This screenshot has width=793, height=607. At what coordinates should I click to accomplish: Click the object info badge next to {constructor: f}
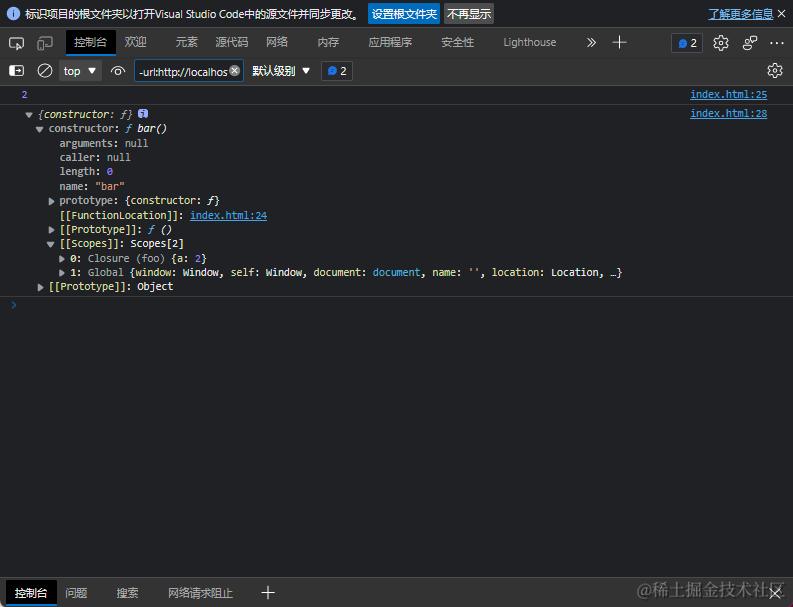click(x=143, y=114)
